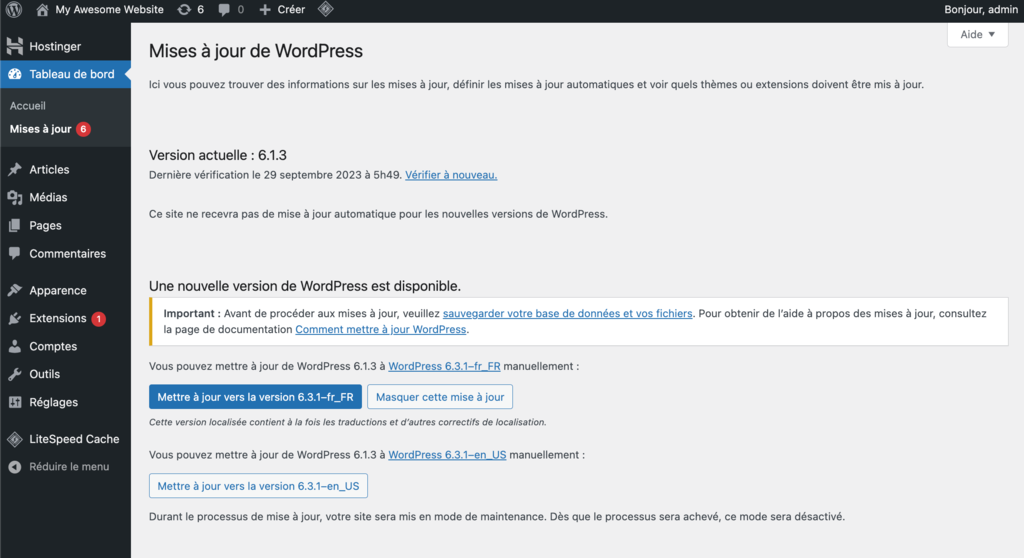Click the comment count 0 in admin bar
This screenshot has width=1024, height=558.
tap(240, 10)
